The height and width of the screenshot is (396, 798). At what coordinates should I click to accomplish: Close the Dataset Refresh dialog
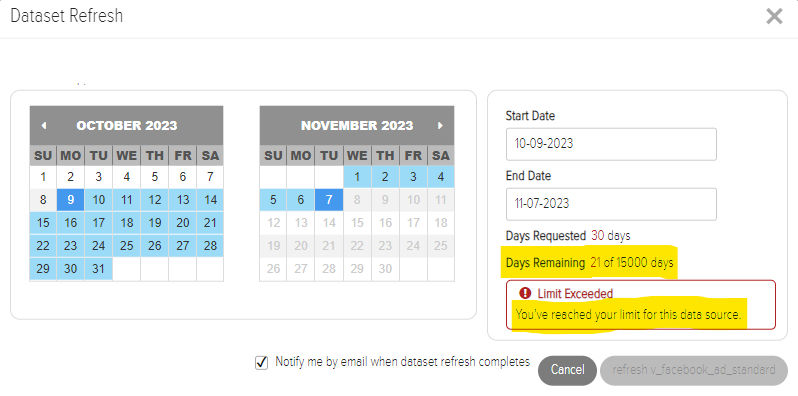pos(774,16)
